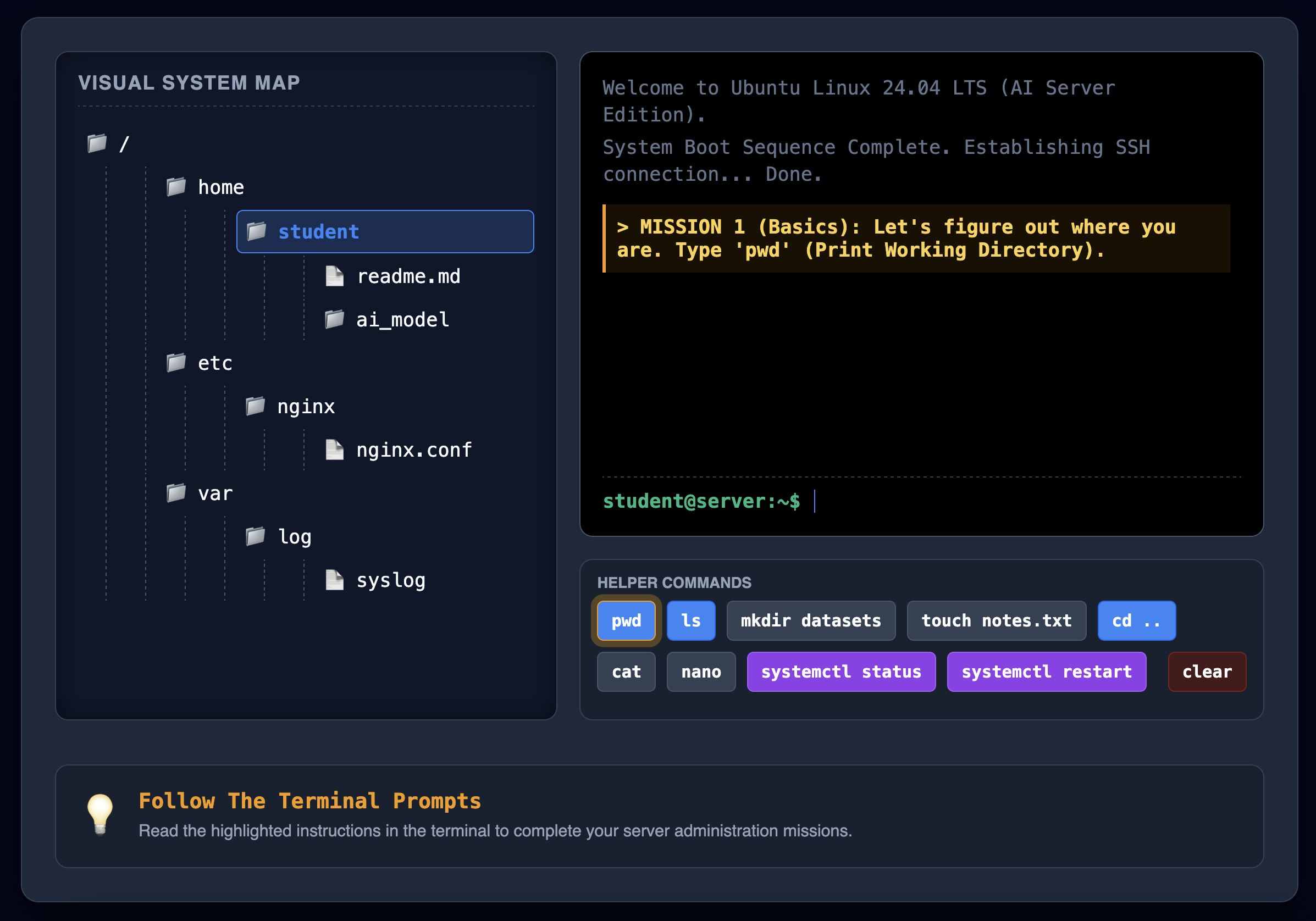The height and width of the screenshot is (921, 1316).
Task: Click the home folder icon
Action: click(x=176, y=186)
